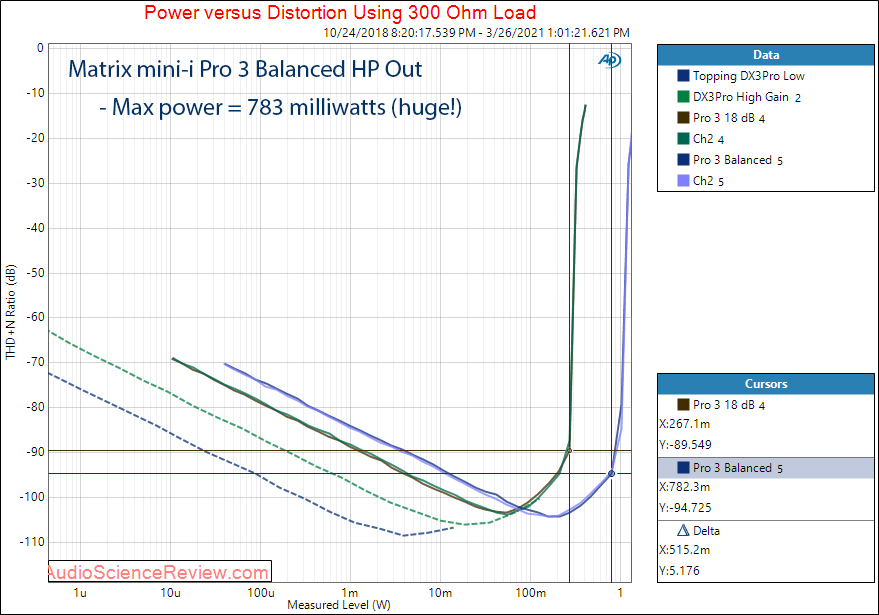Click the brown cursor marker at 267.1m
879x615 pixels.
click(x=570, y=451)
